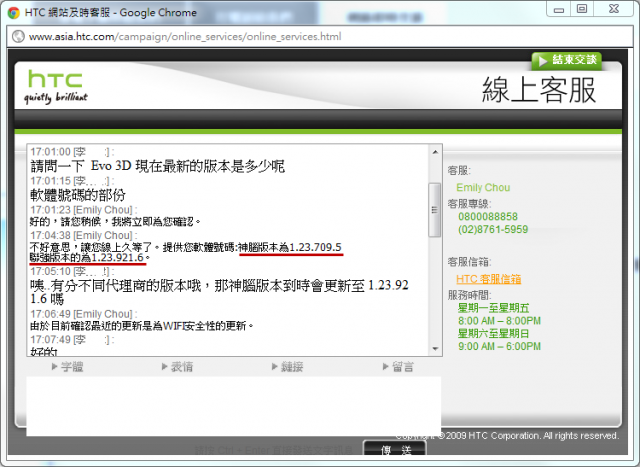The image size is (640, 467).
Task: Click the 線上客服 page heading
Action: (539, 89)
